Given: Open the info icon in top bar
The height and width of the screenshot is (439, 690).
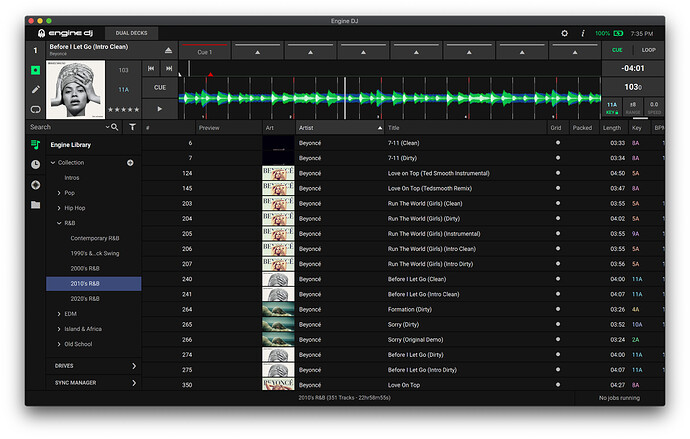Looking at the screenshot, I should pos(583,33).
